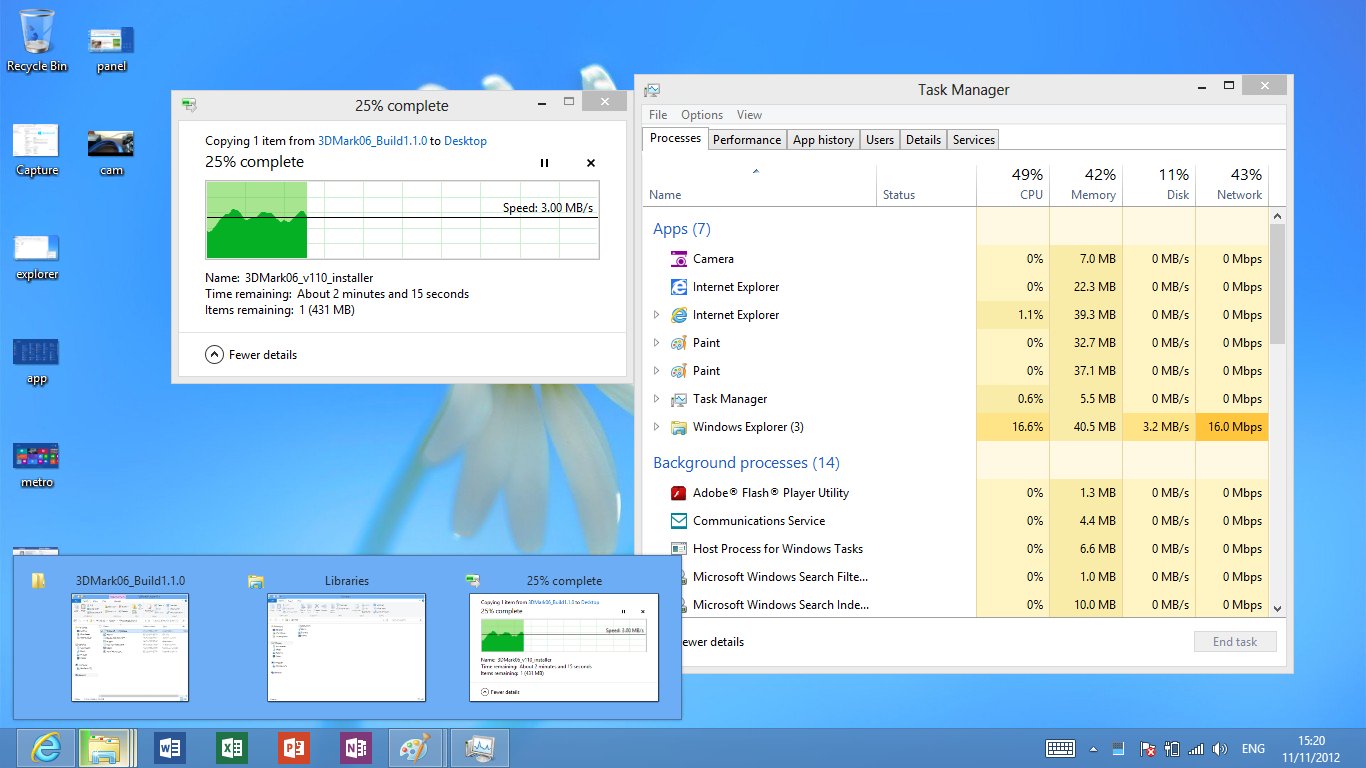The height and width of the screenshot is (768, 1366).
Task: Select the 3DMark06_Build1.1.0 window preview
Action: tap(130, 647)
